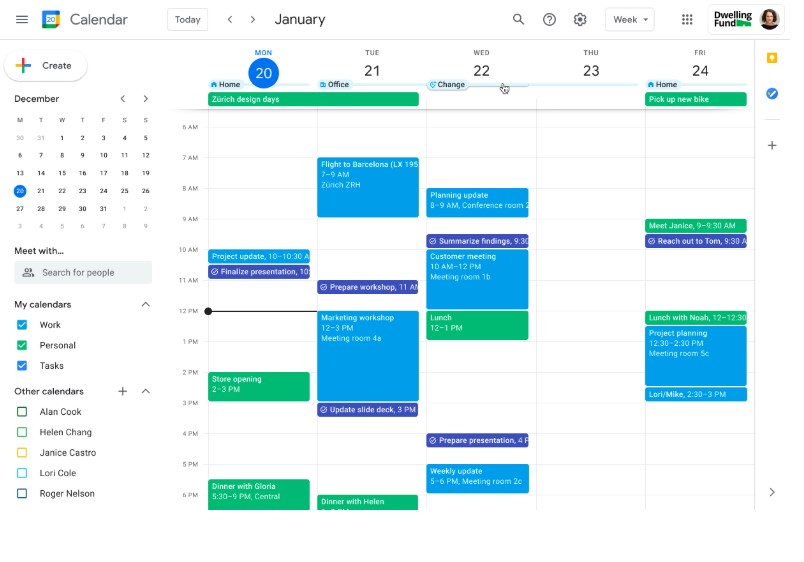
Task: Open the Pick up new bike event
Action: coord(696,99)
